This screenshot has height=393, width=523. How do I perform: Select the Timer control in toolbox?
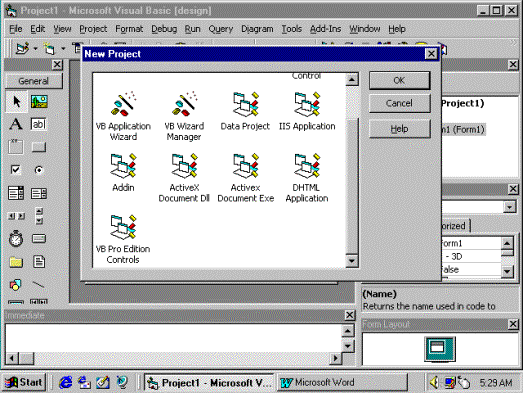point(16,239)
